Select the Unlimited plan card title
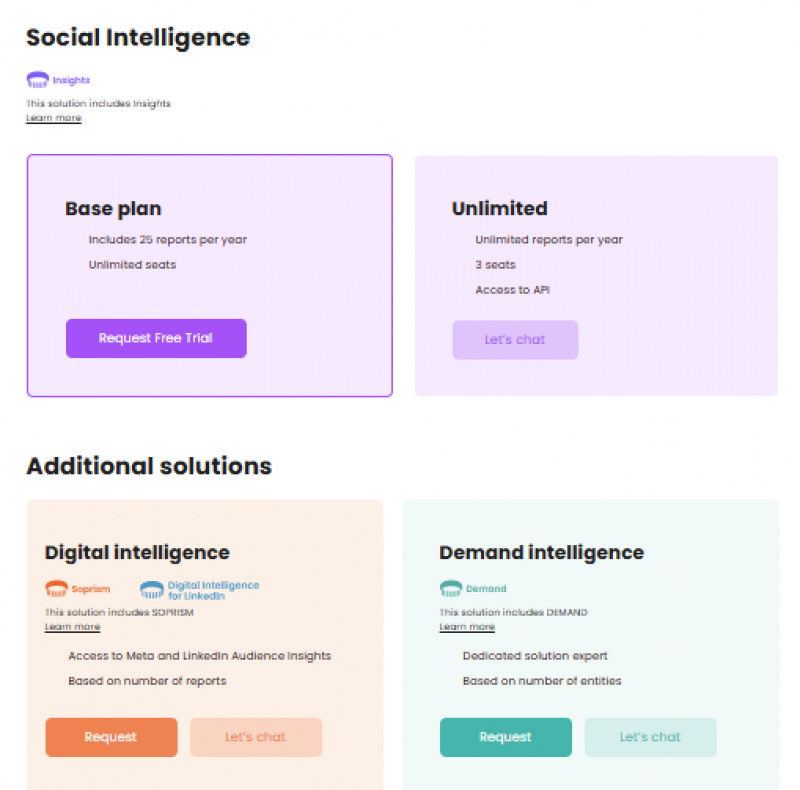The image size is (800, 790). pos(499,209)
